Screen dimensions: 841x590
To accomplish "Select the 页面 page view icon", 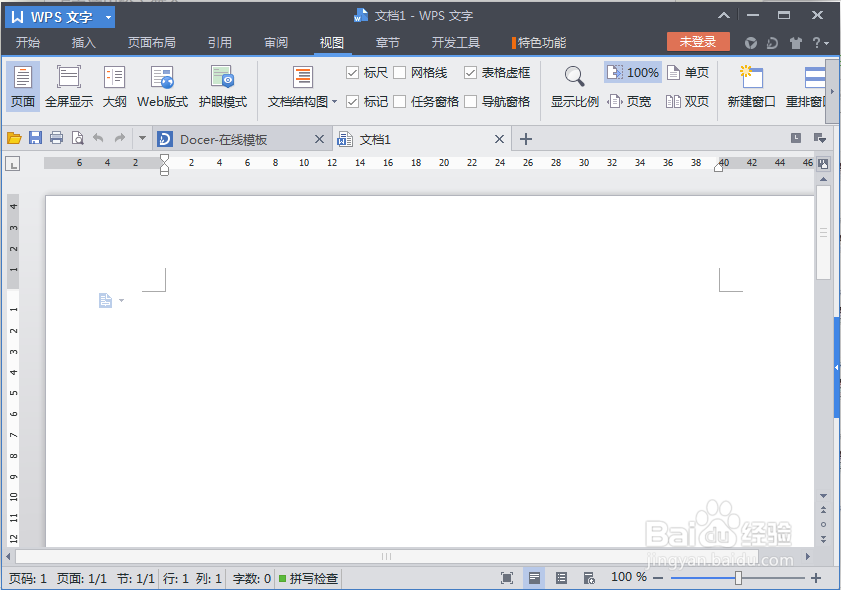I will 23,86.
